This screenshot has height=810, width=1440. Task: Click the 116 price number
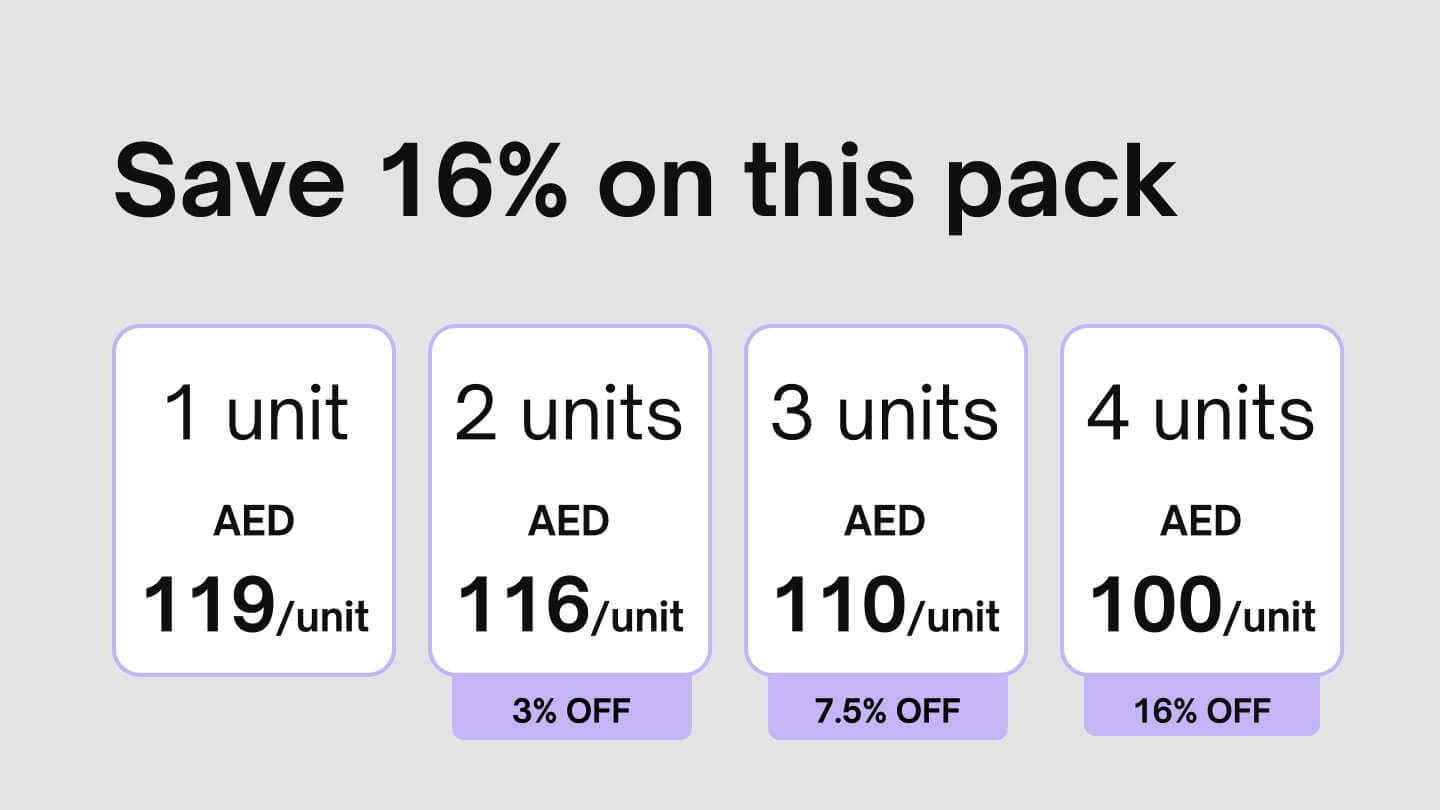pos(523,606)
